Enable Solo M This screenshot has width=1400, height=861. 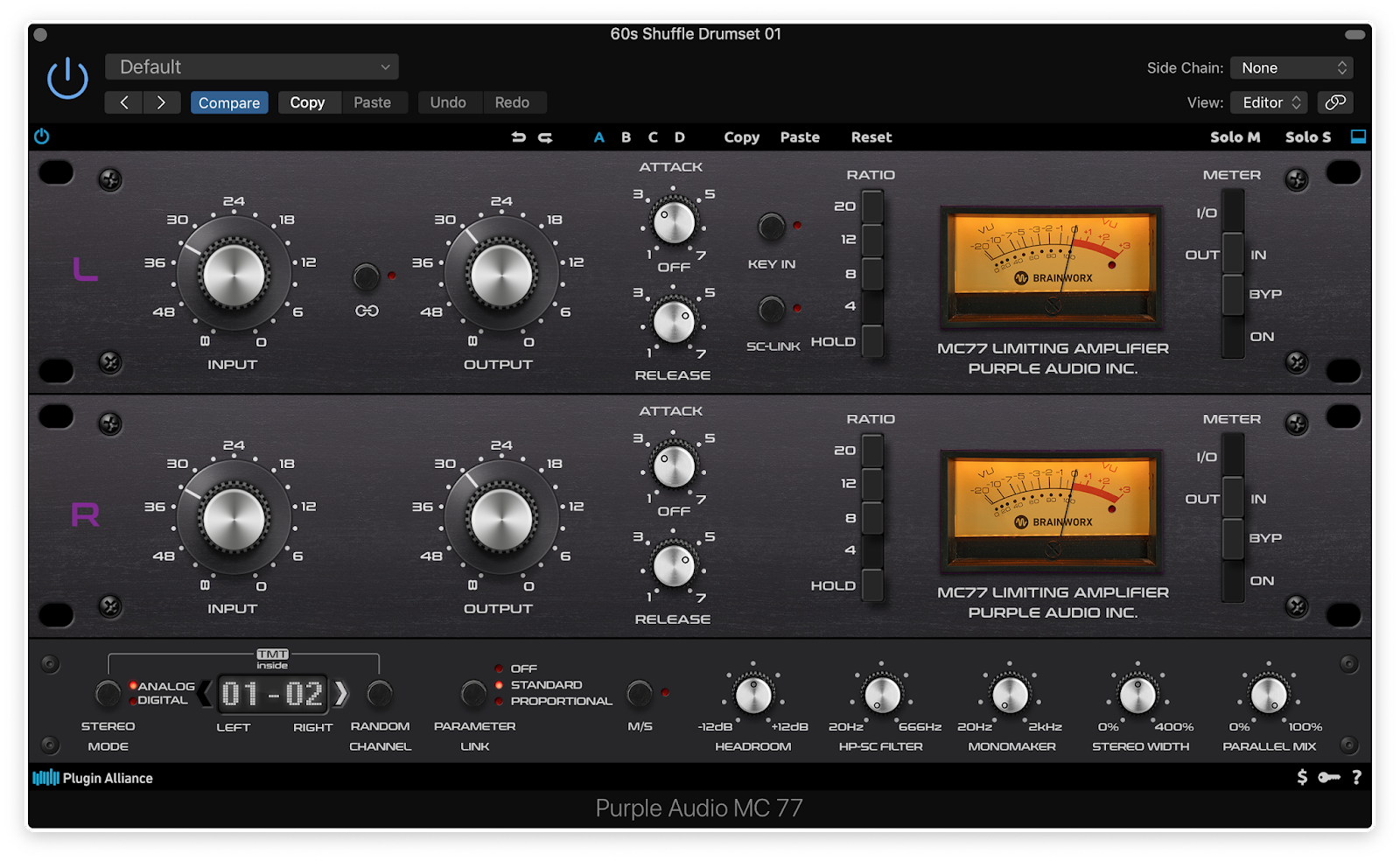(x=1235, y=137)
